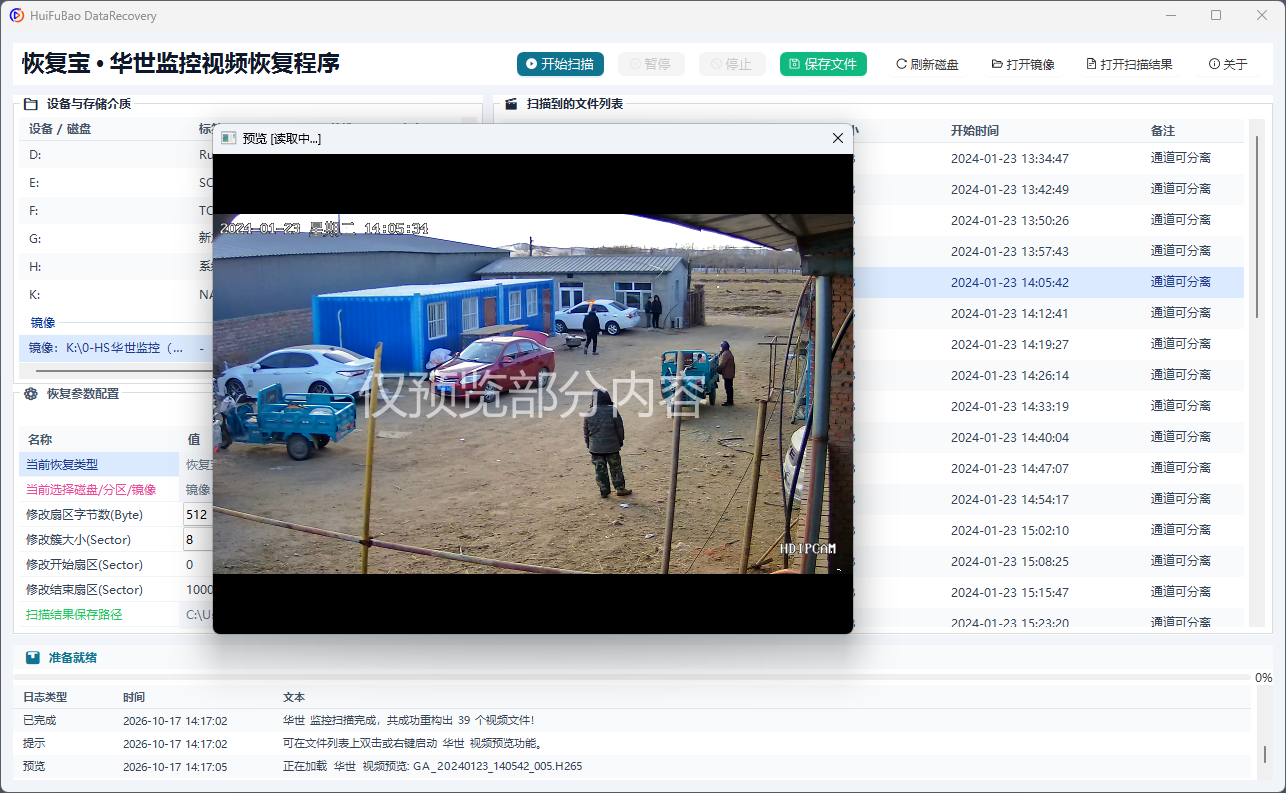
Task: Close the 预览 preview window
Action: (838, 138)
